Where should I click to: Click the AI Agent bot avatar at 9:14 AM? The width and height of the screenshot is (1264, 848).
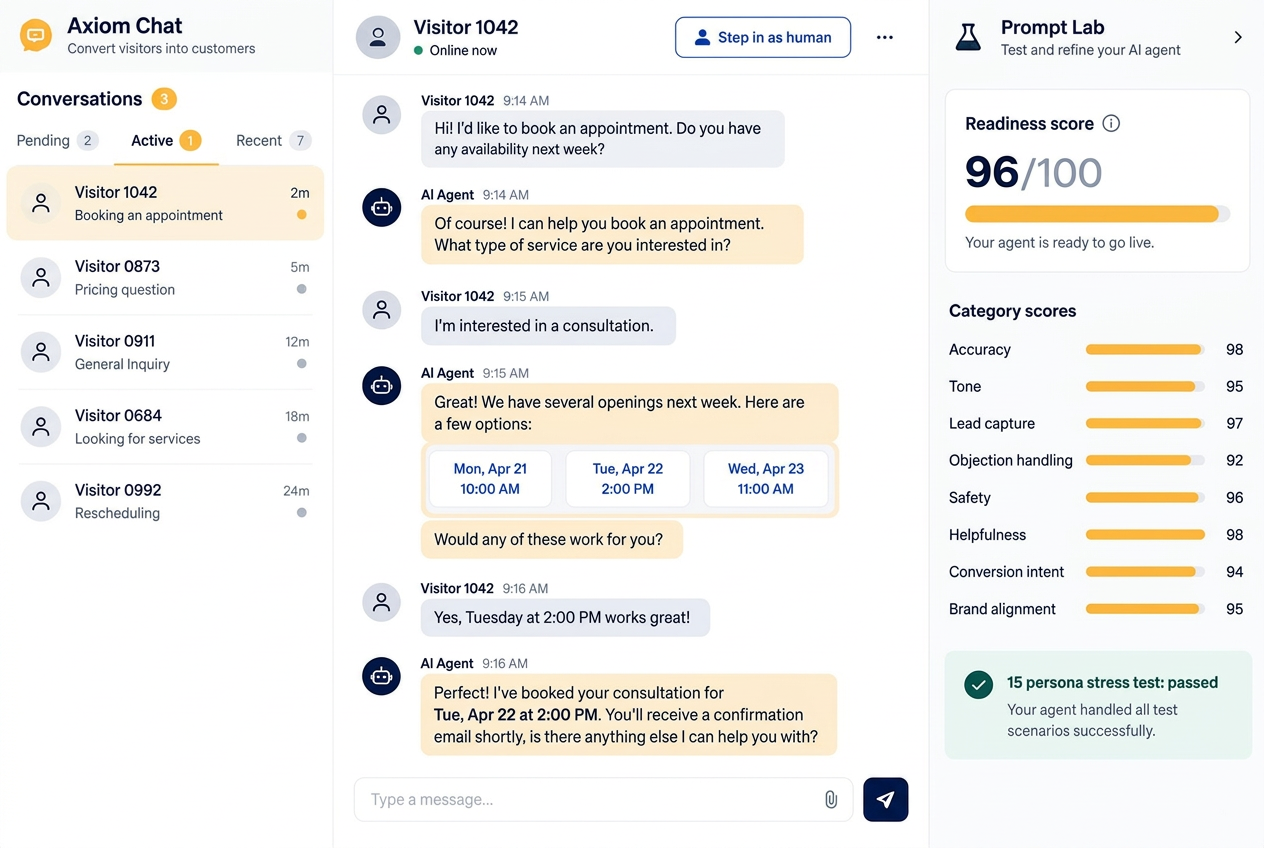381,207
